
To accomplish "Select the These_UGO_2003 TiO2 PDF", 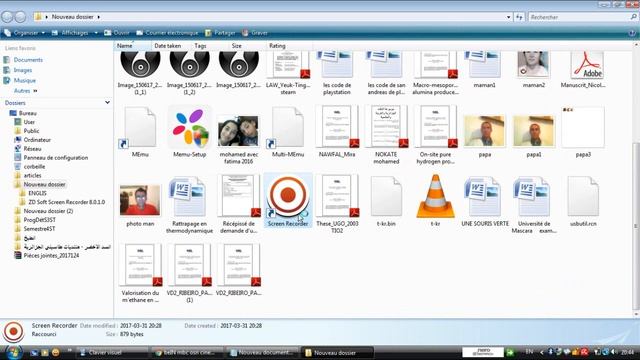I will (337, 196).
